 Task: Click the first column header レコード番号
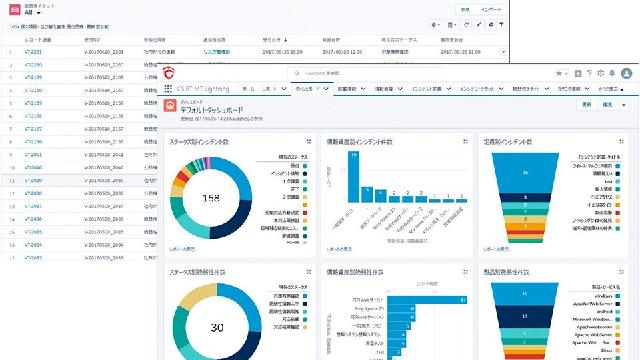38,40
